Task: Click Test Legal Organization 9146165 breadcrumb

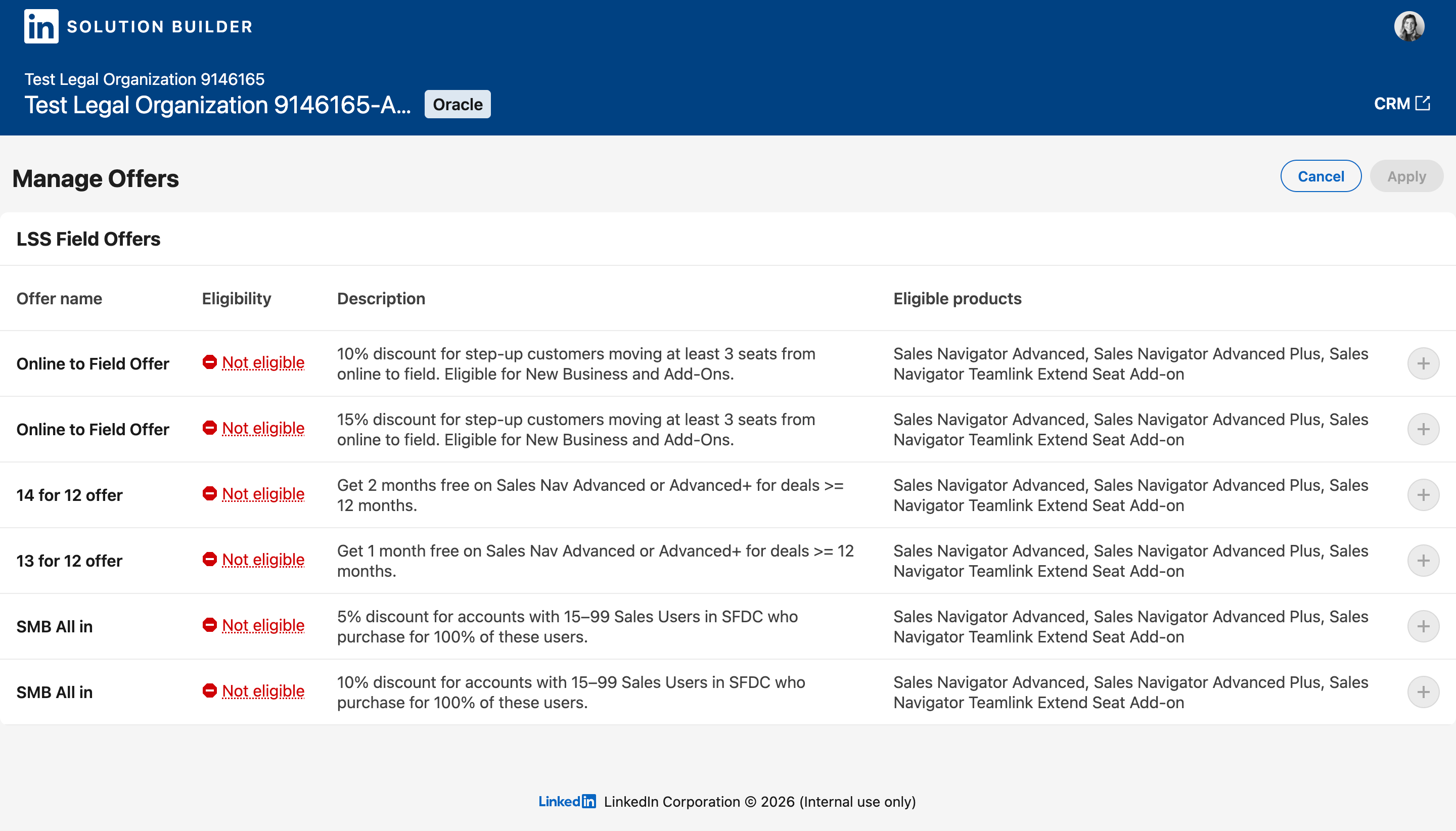Action: click(x=145, y=79)
